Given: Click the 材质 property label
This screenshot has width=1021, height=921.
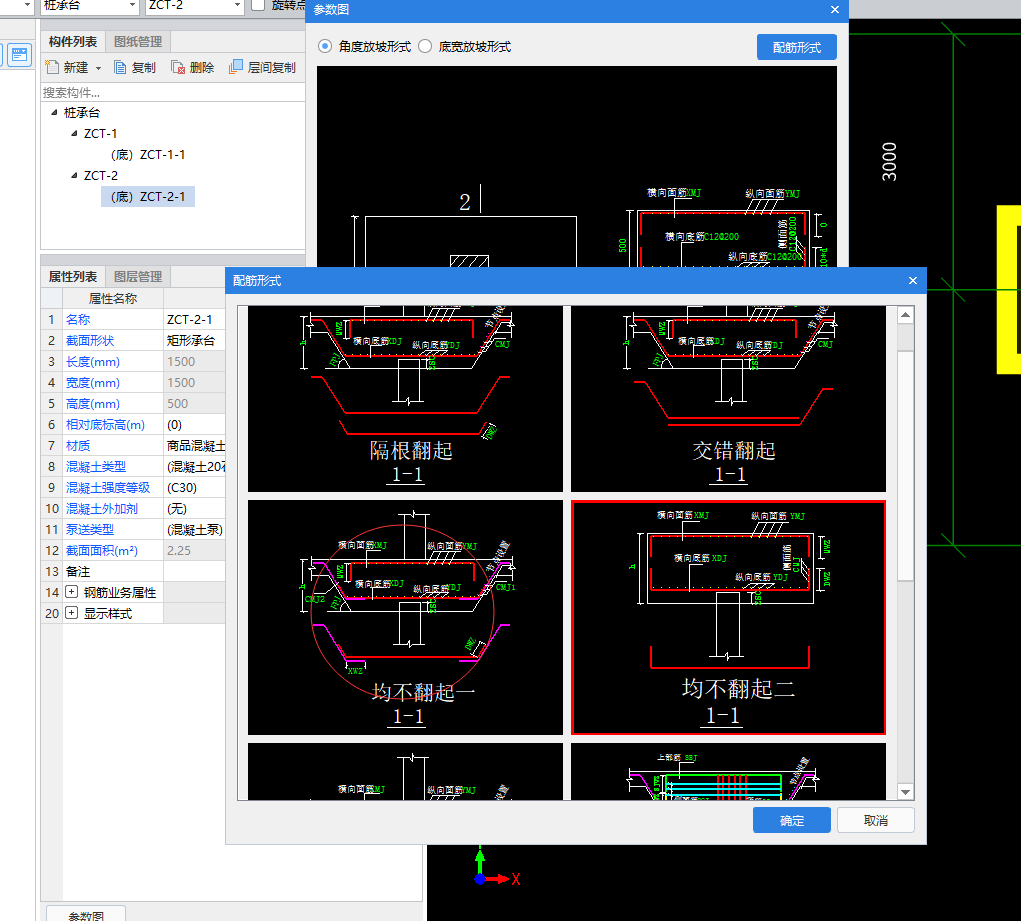Looking at the screenshot, I should [x=78, y=446].
